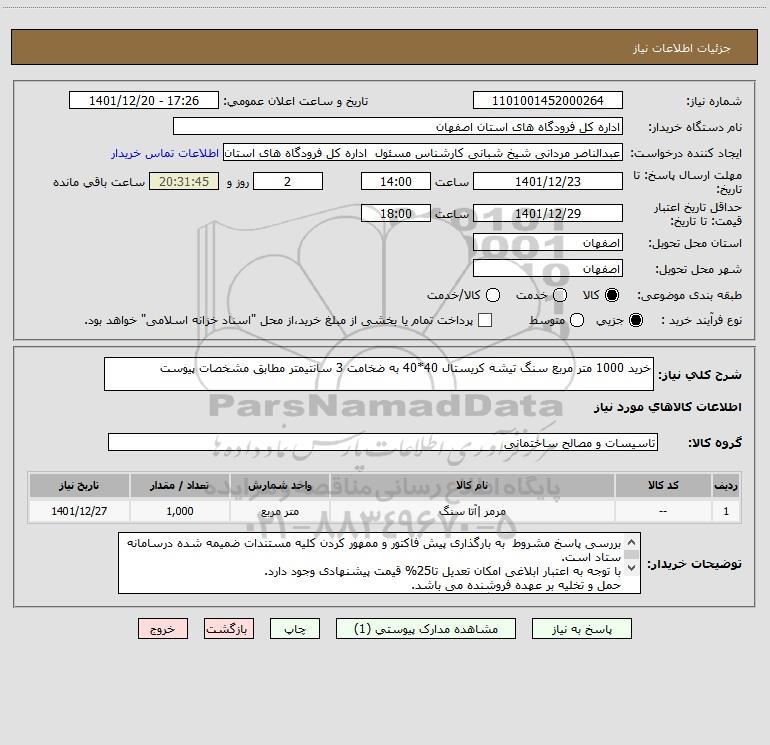The height and width of the screenshot is (745, 770).
Task: Click the price validity date 1401/12/29
Action: pos(548,213)
